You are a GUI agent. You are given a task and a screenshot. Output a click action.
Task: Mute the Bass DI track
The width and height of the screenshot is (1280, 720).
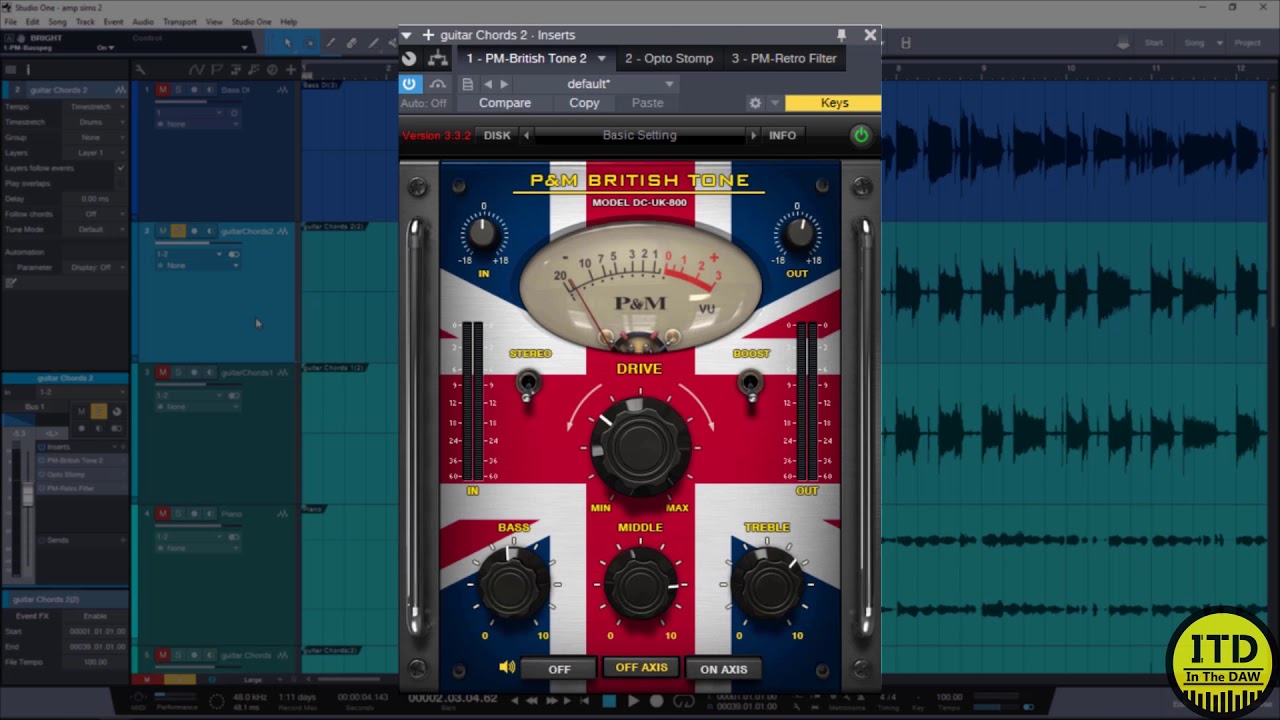tap(163, 90)
